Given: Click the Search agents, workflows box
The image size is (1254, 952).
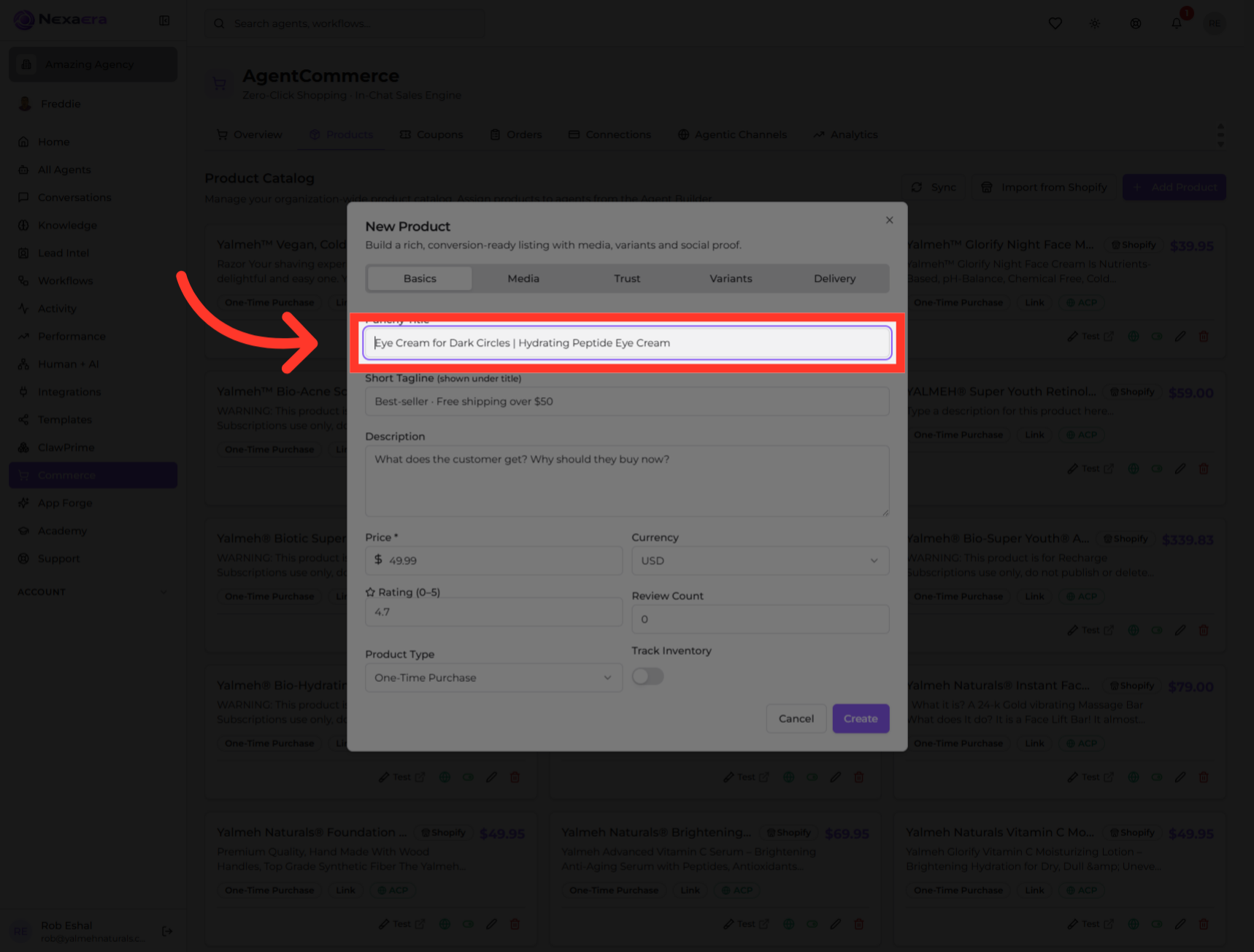Looking at the screenshot, I should click(x=345, y=23).
